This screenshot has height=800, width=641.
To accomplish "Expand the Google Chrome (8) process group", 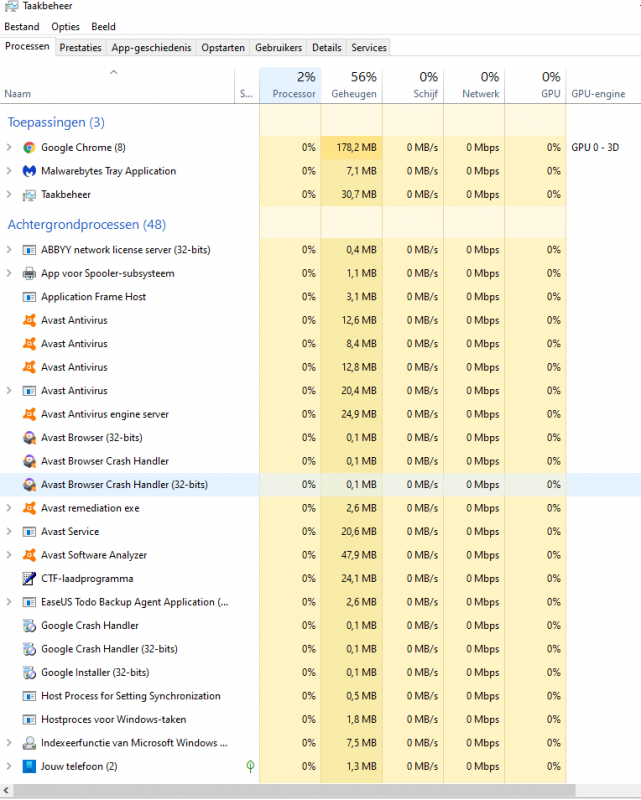I will (x=9, y=148).
